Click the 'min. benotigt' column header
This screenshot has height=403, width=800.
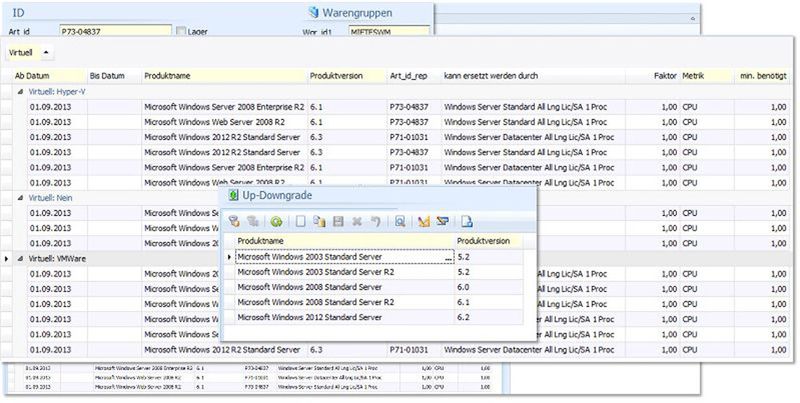click(x=762, y=75)
